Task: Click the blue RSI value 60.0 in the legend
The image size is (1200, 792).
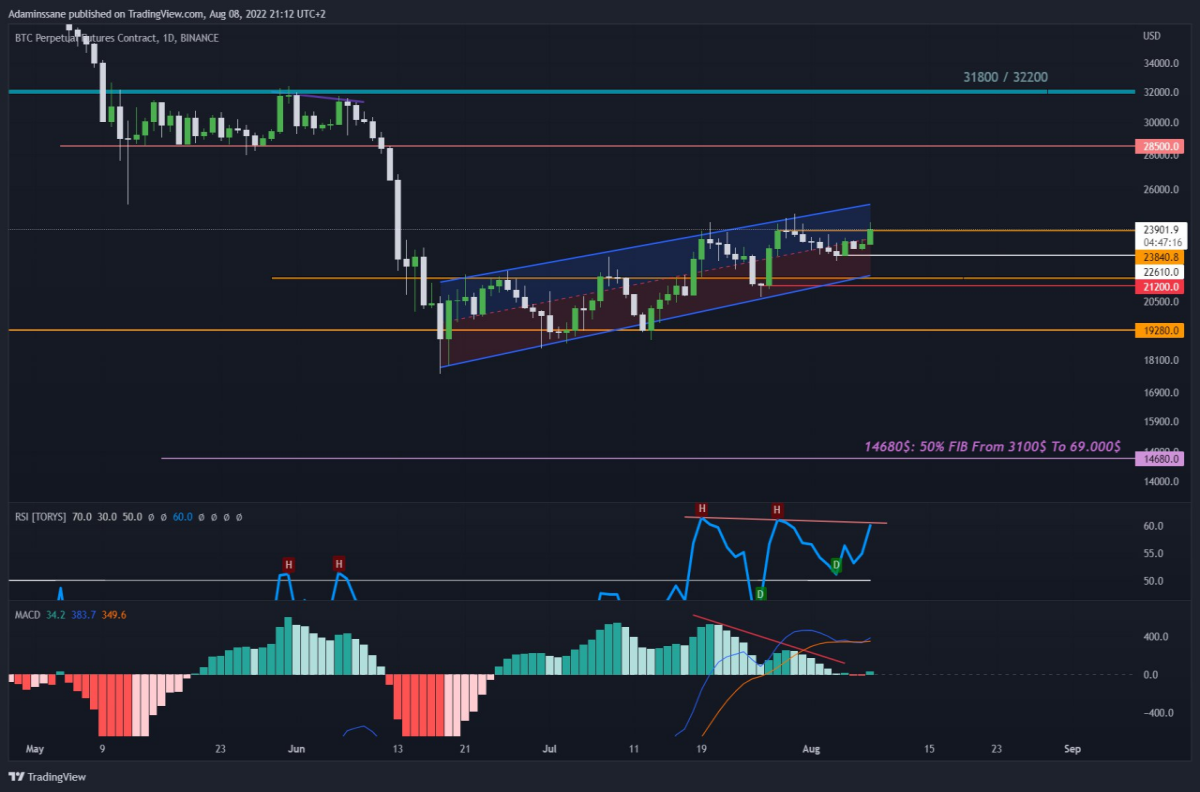Action: tap(182, 518)
